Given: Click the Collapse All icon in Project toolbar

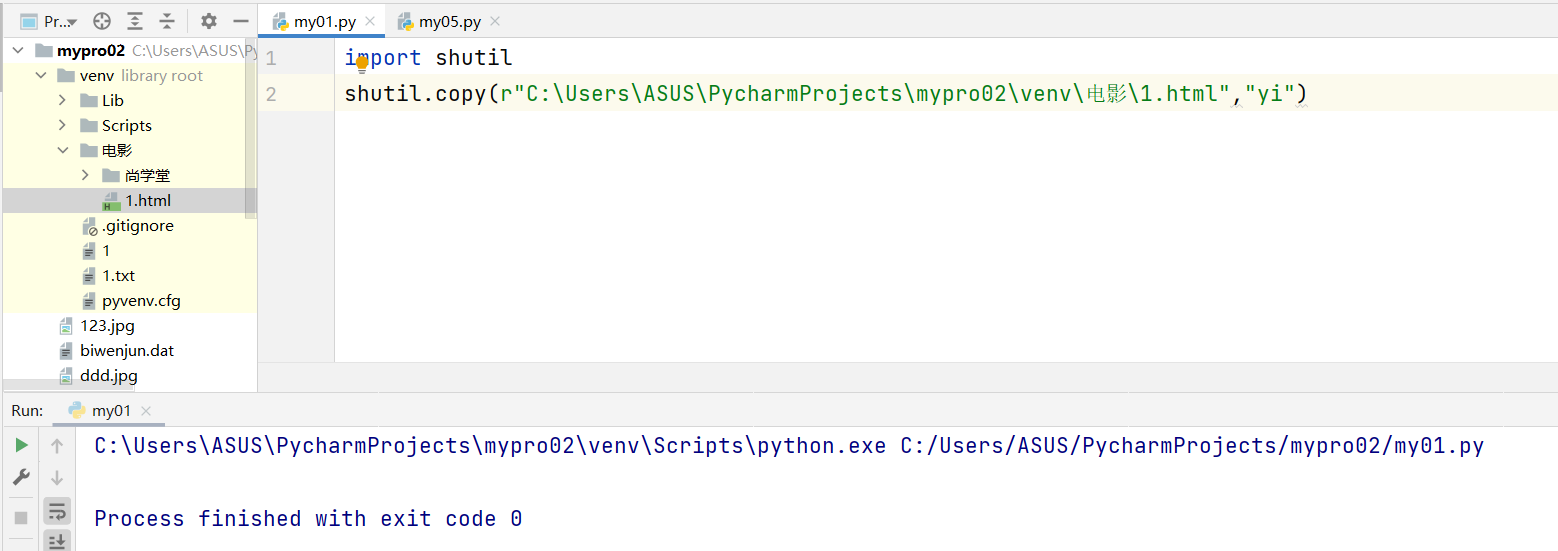Looking at the screenshot, I should [167, 21].
